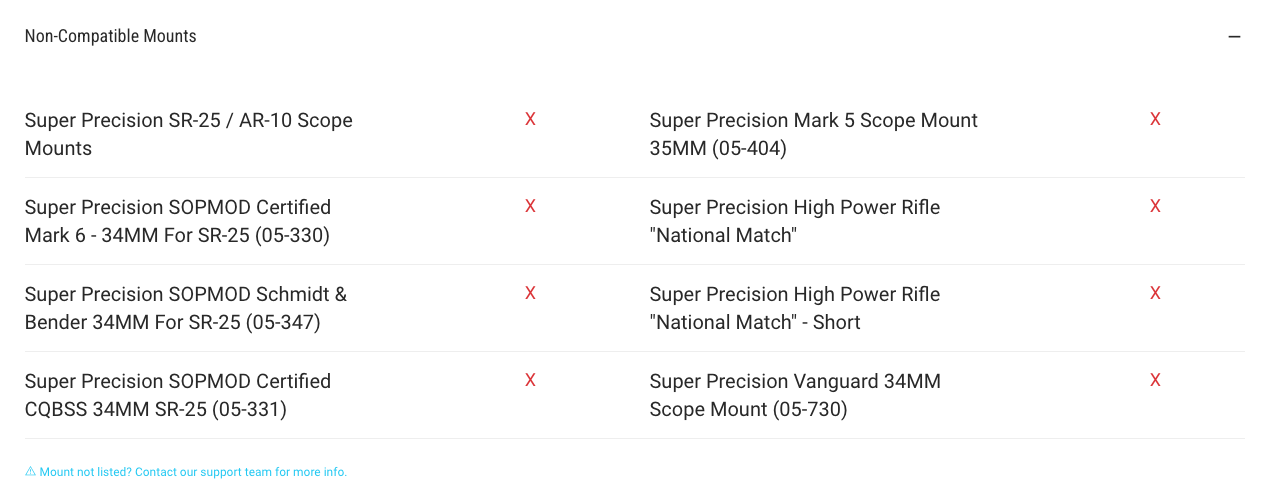Screen dimensions: 1273x497
Task: Select "National Match" - Short mount entry
Action: [x=795, y=308]
